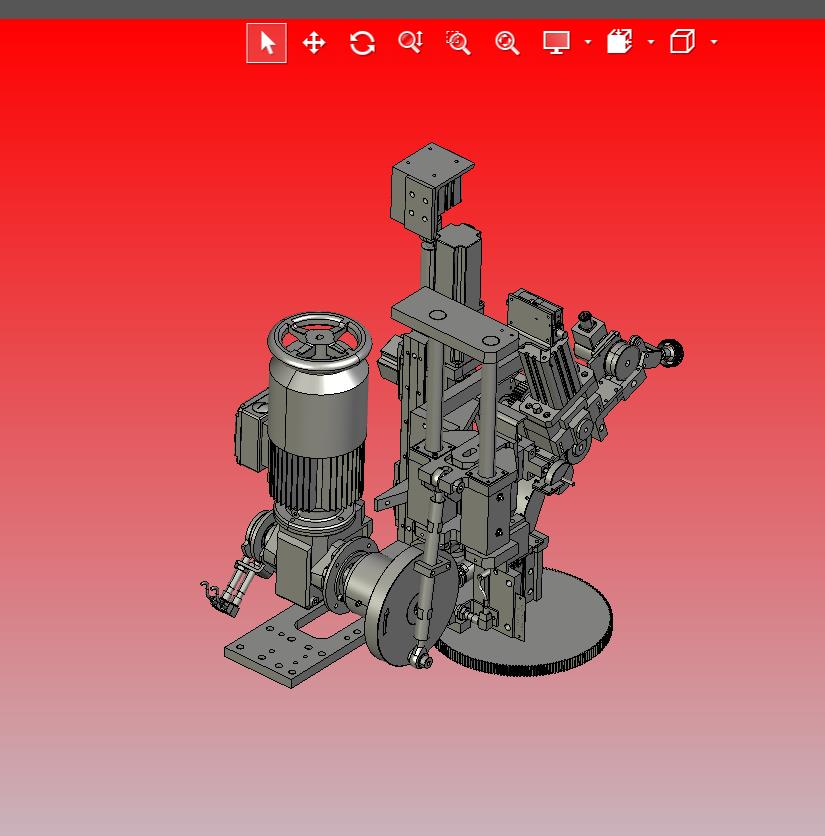
Task: Toggle the section view tool
Action: (x=619, y=42)
